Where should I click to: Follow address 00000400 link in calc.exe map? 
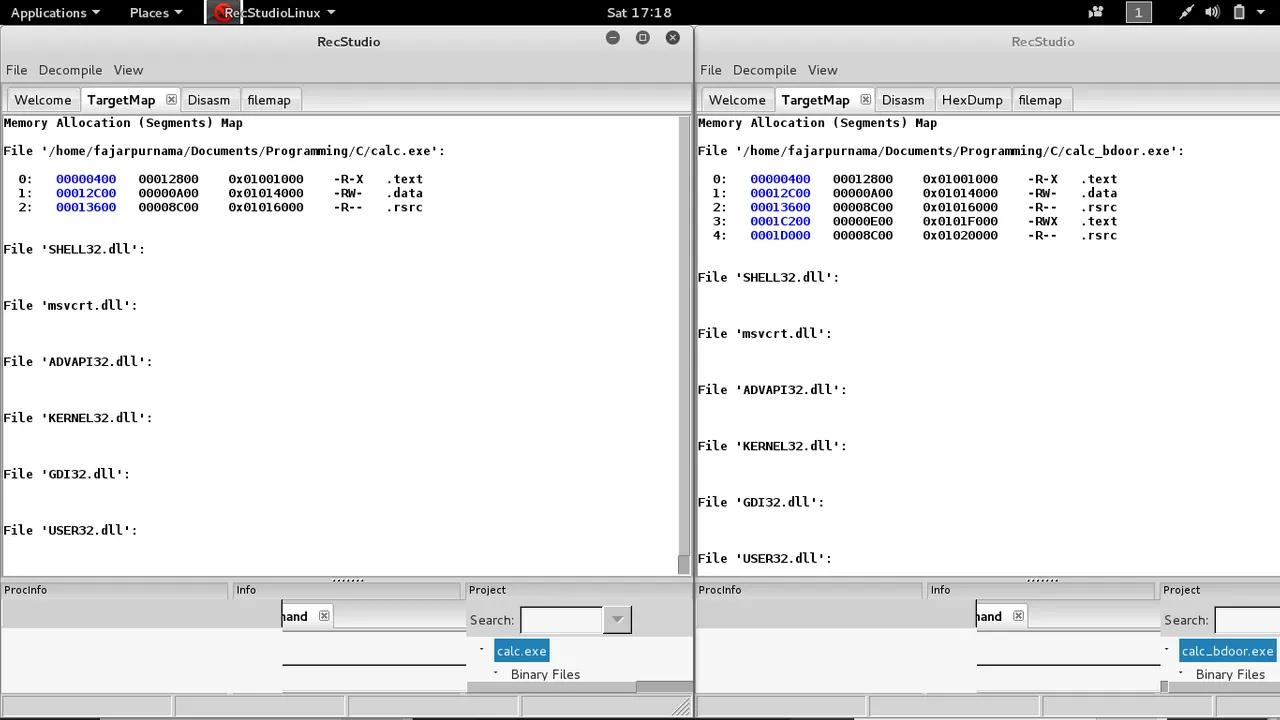[86, 179]
